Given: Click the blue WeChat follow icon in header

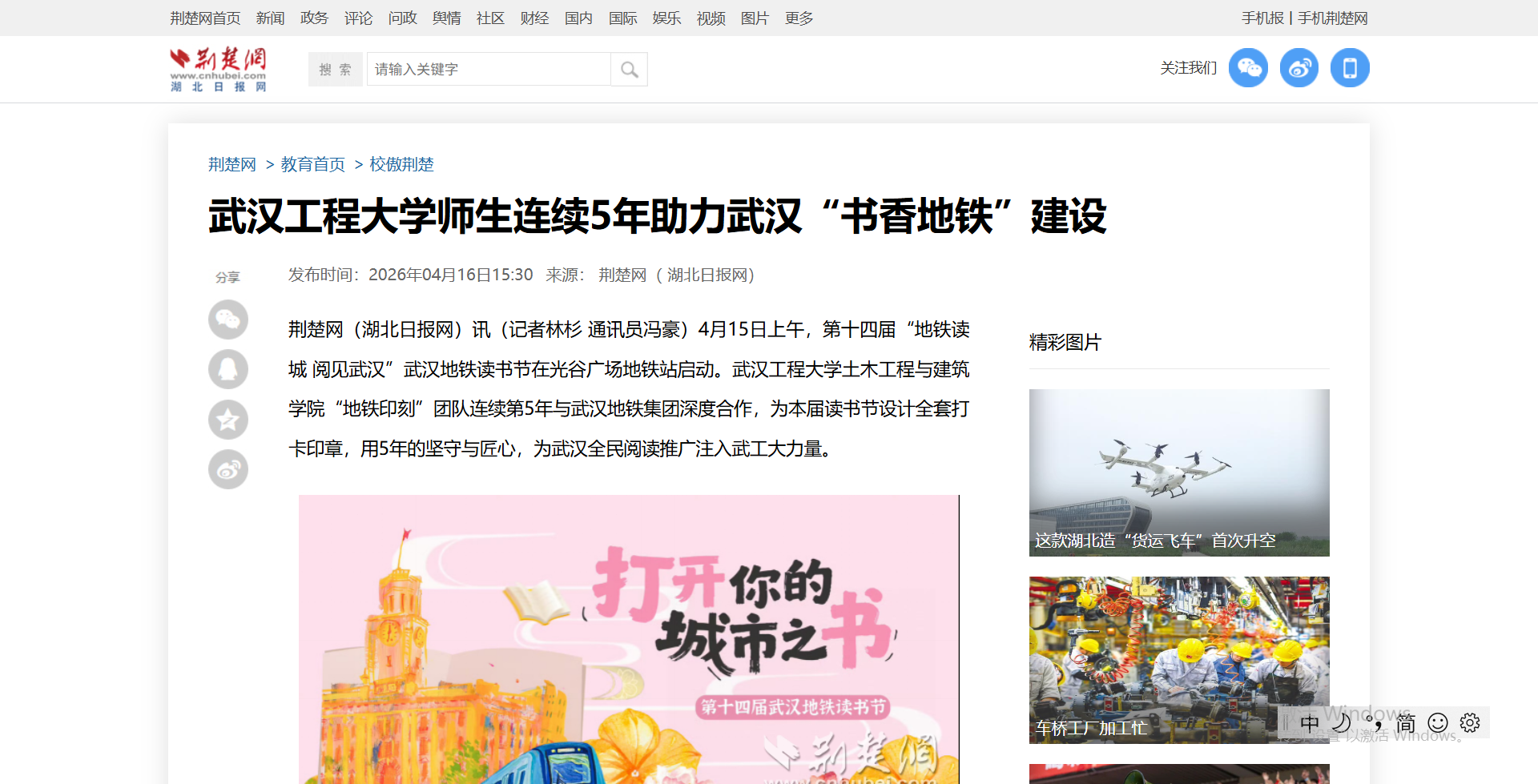Looking at the screenshot, I should pyautogui.click(x=1248, y=68).
